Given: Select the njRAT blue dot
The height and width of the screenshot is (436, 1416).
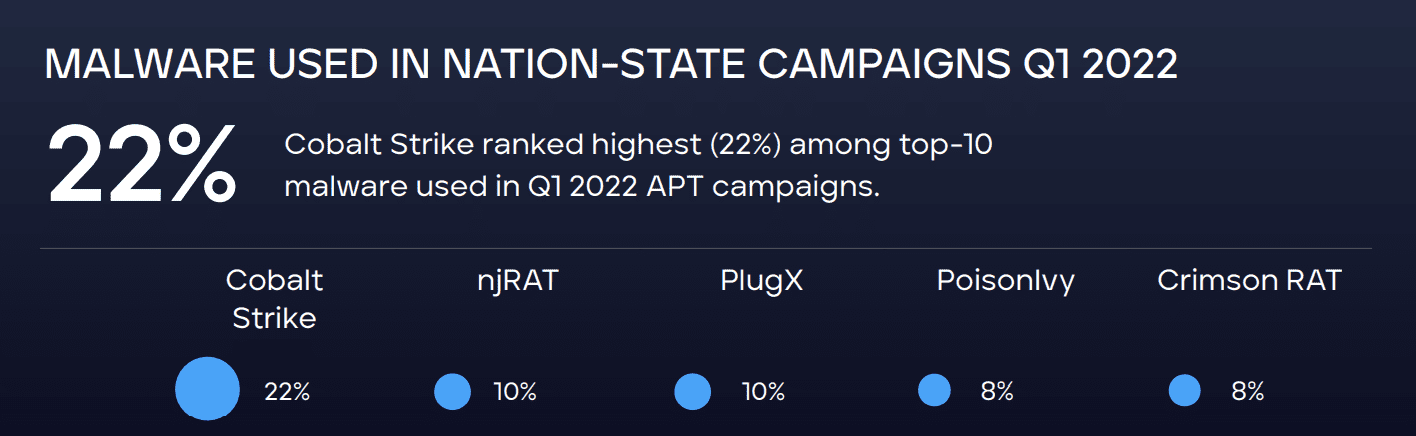Looking at the screenshot, I should (452, 391).
